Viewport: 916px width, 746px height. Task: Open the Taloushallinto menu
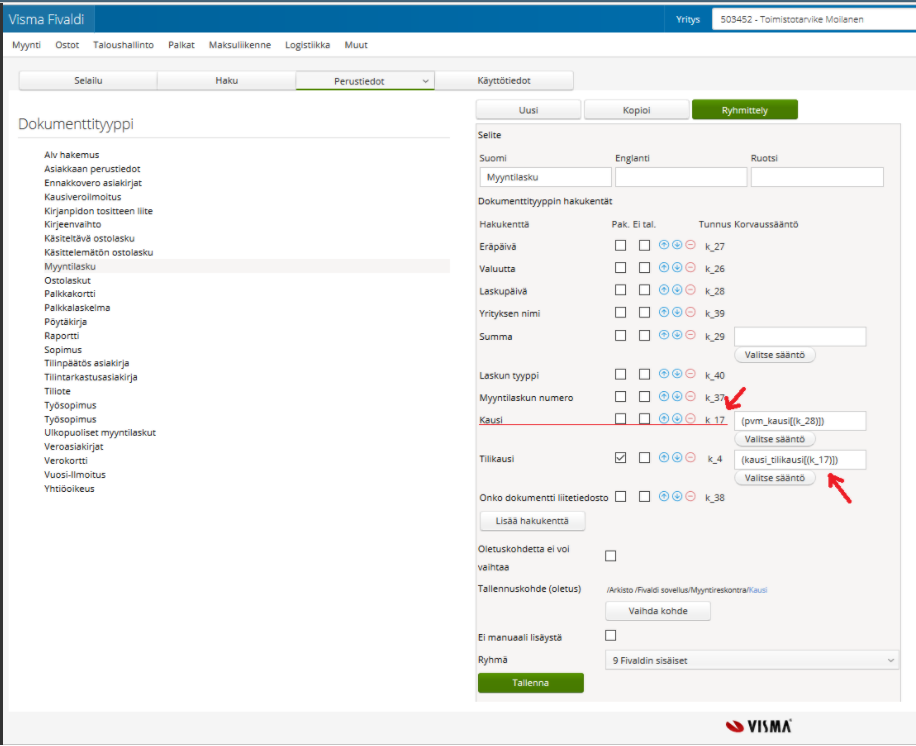(x=123, y=45)
